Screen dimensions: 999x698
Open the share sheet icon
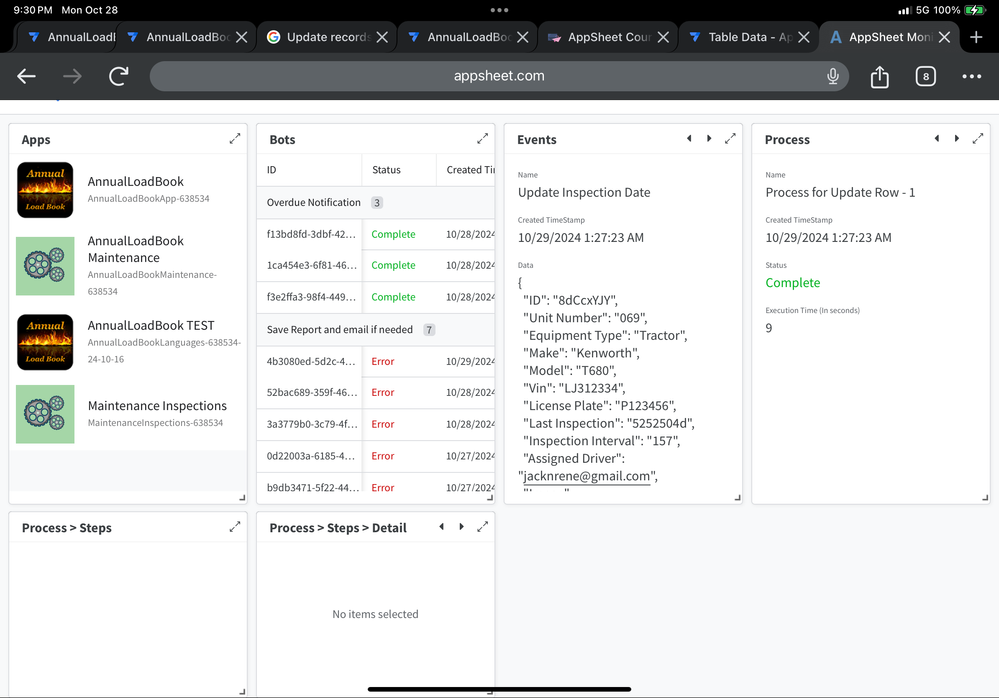(x=879, y=76)
